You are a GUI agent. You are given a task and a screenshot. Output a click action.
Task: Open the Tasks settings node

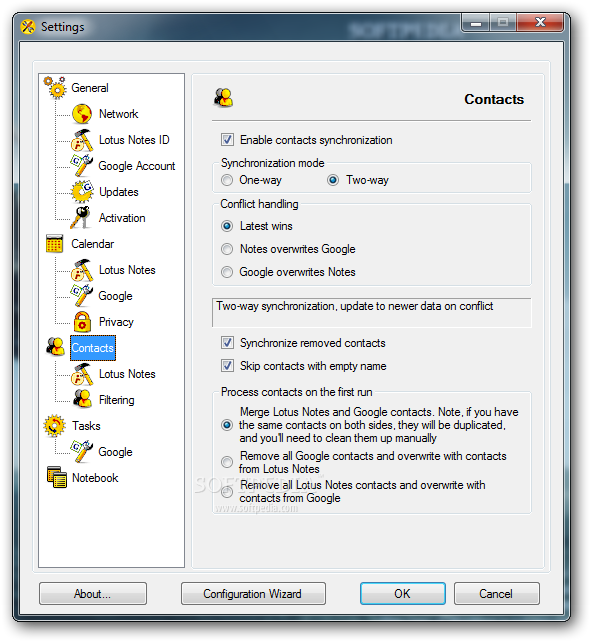(86, 426)
